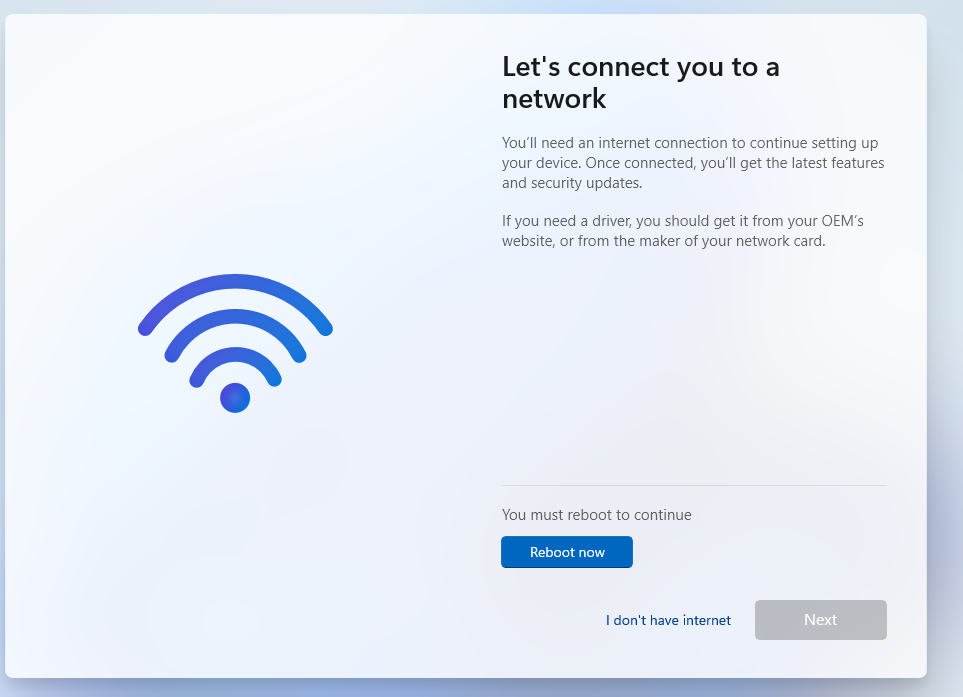Click the innermost arc of the Wi-Fi icon

coord(235,355)
